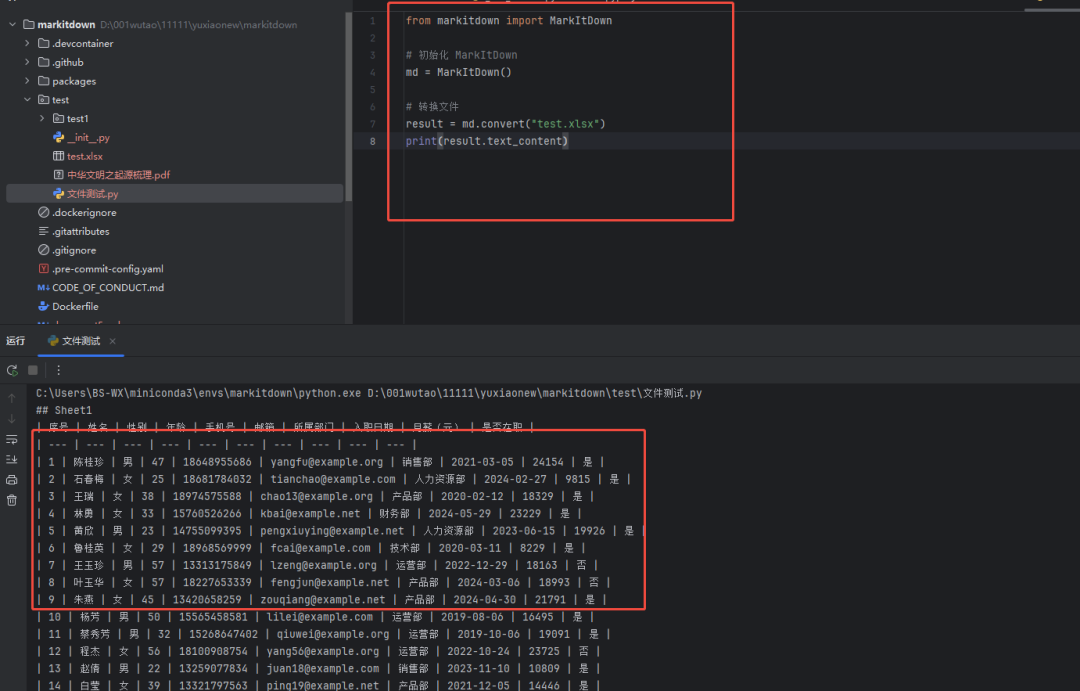
Task: Click line number 8 in the gutter
Action: (x=373, y=141)
